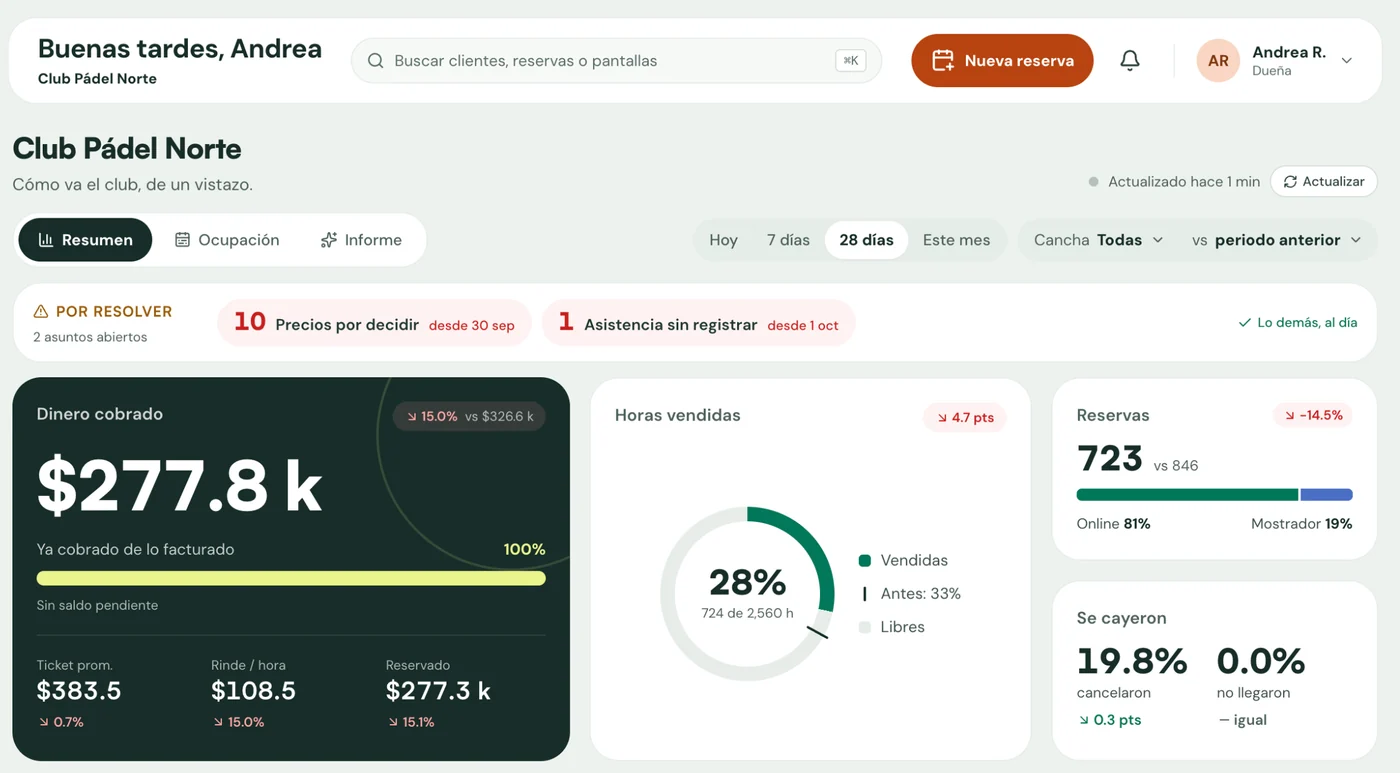The width and height of the screenshot is (1400, 773).
Task: Click the calendar-plus icon in Nueva reserva
Action: tap(943, 61)
